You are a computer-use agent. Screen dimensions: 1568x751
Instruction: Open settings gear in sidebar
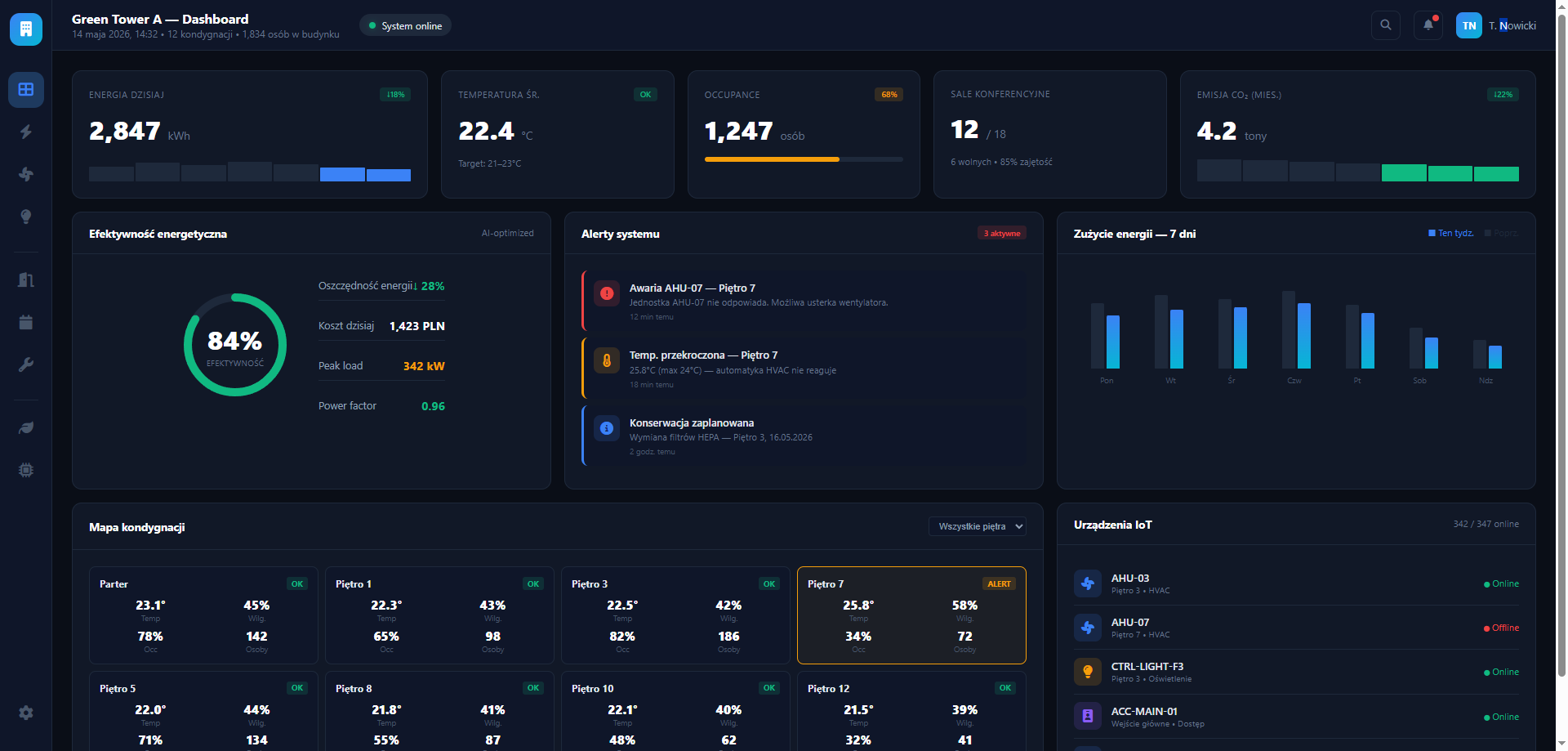coord(26,713)
